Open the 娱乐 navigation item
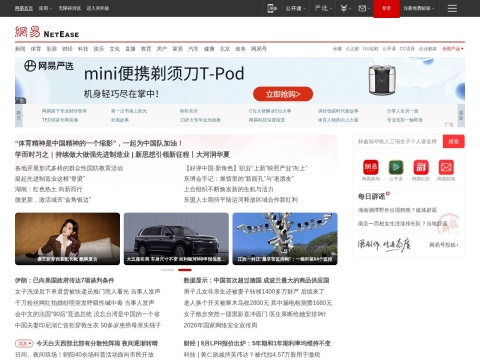Viewport: 480px width, 360px height. pos(99,49)
